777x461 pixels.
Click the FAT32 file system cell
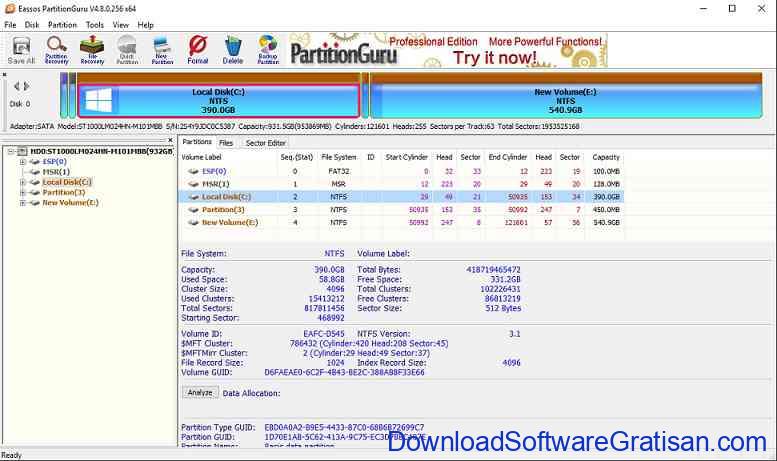coord(338,172)
